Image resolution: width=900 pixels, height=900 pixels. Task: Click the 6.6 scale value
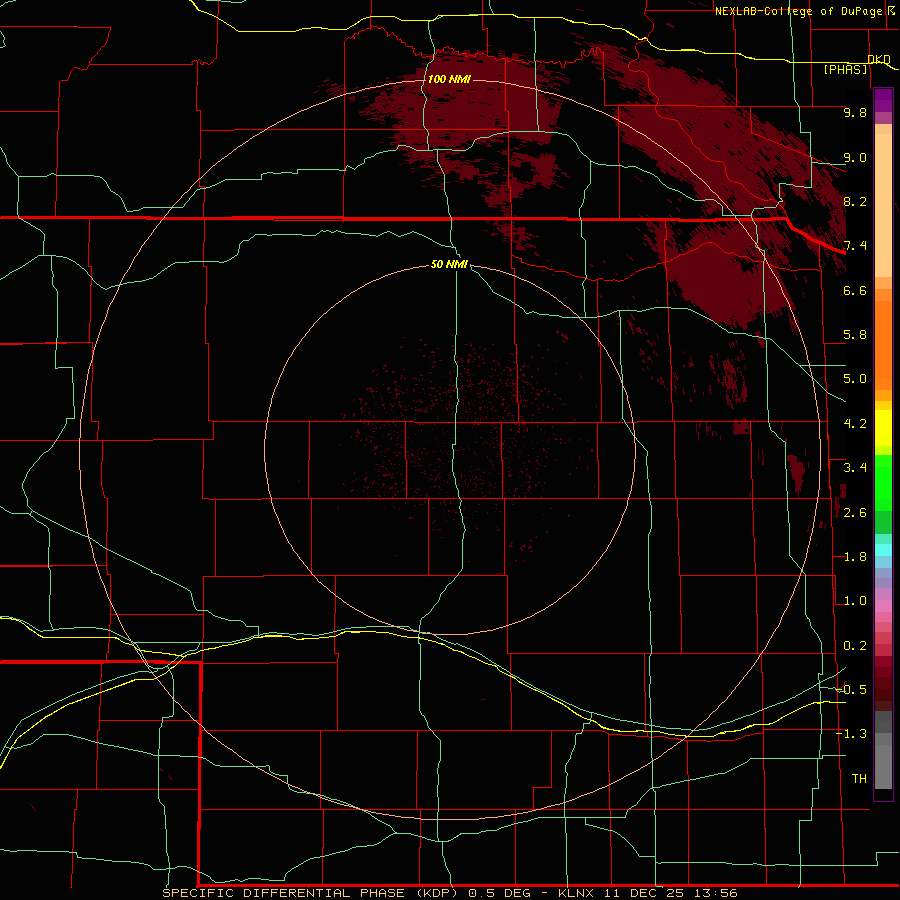pyautogui.click(x=855, y=290)
